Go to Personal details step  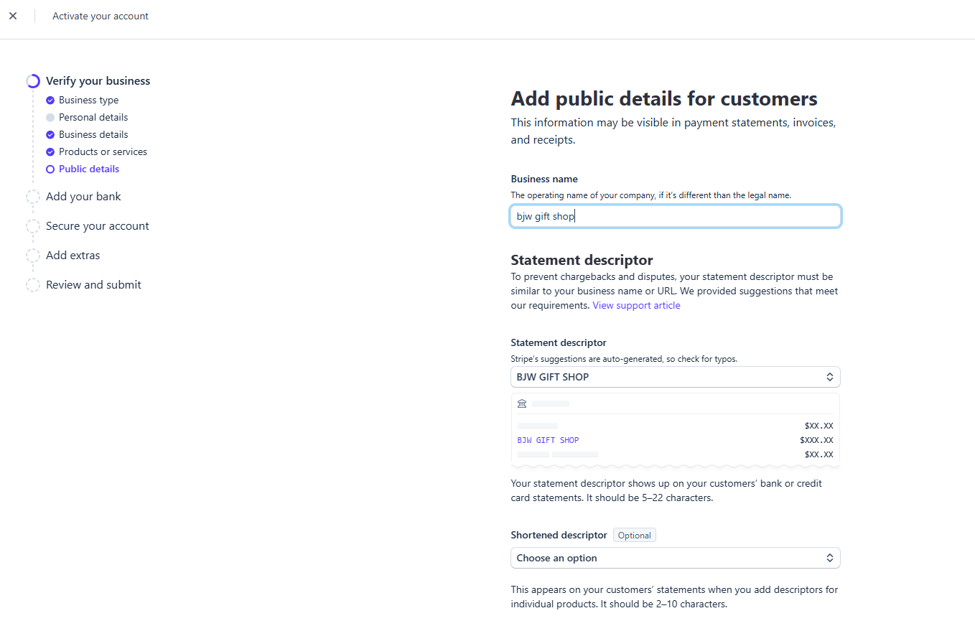point(93,117)
